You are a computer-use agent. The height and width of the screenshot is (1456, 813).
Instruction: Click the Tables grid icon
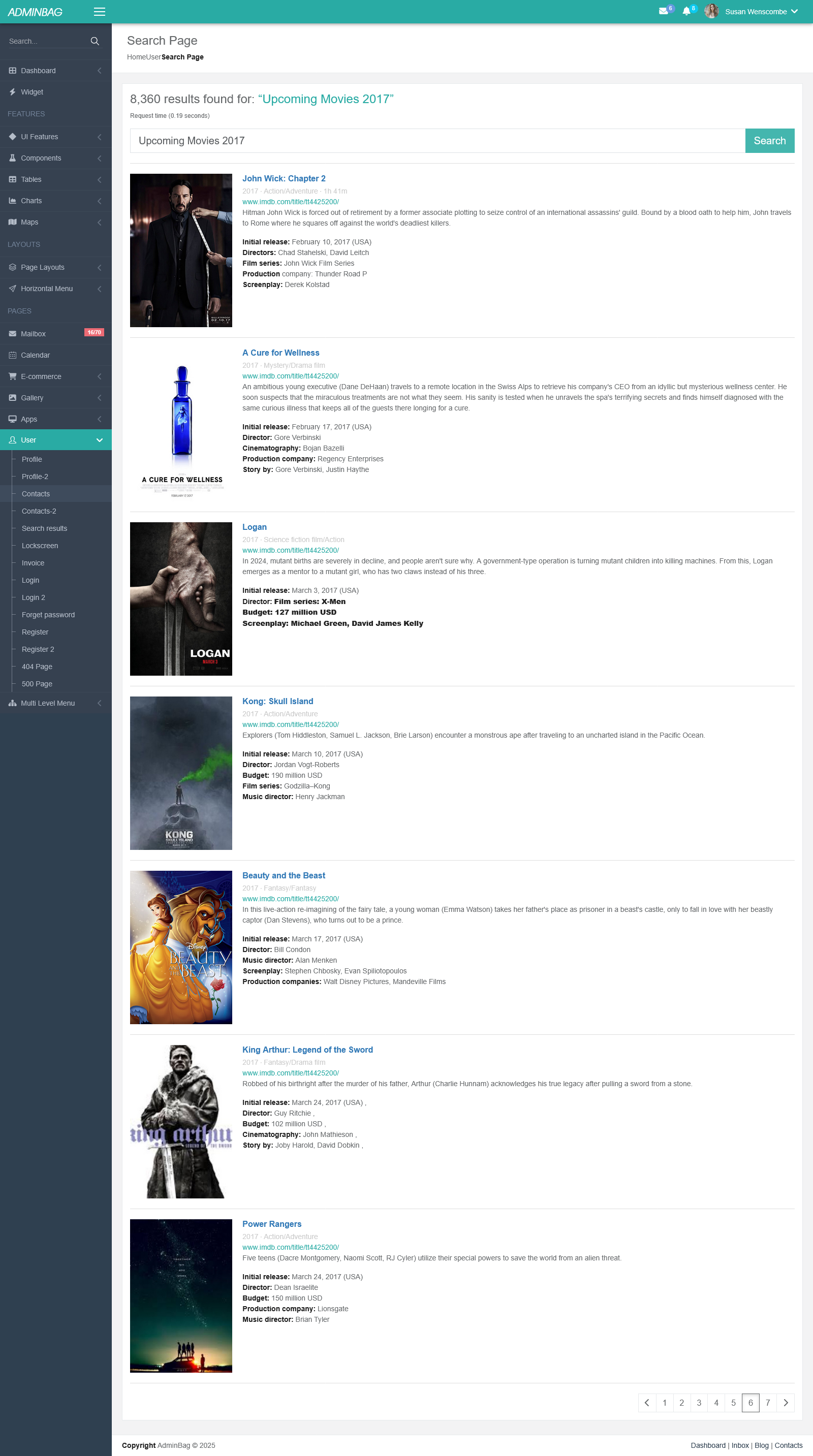click(12, 180)
